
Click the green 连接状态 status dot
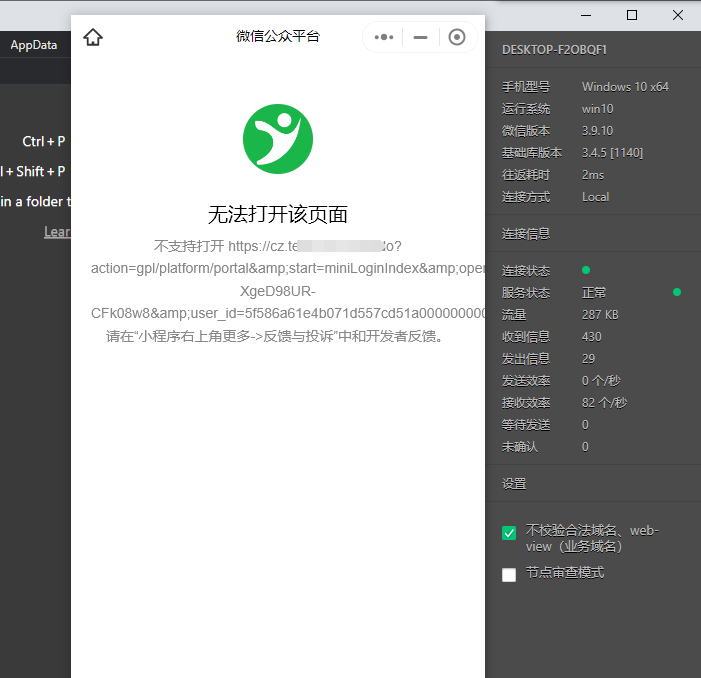tap(586, 270)
